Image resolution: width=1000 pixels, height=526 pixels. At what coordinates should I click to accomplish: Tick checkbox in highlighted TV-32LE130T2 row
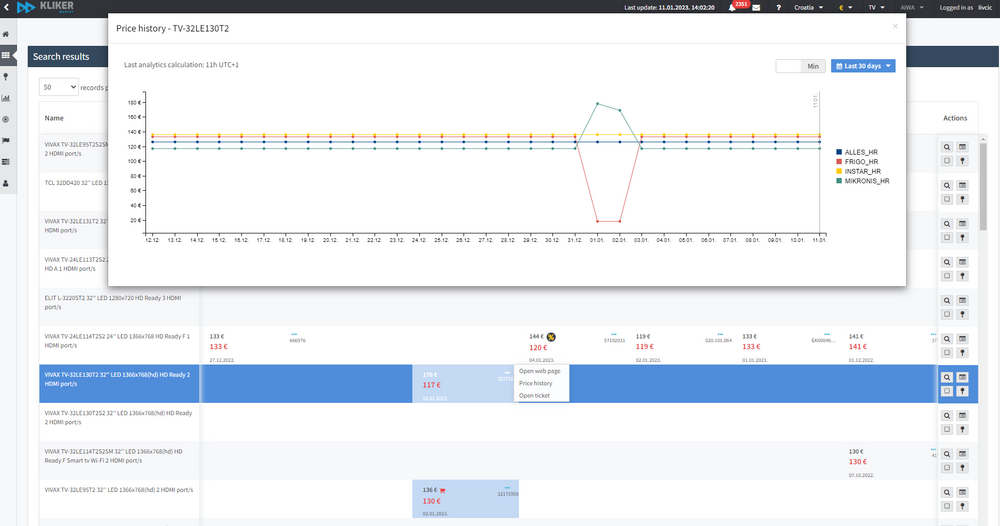[x=947, y=391]
